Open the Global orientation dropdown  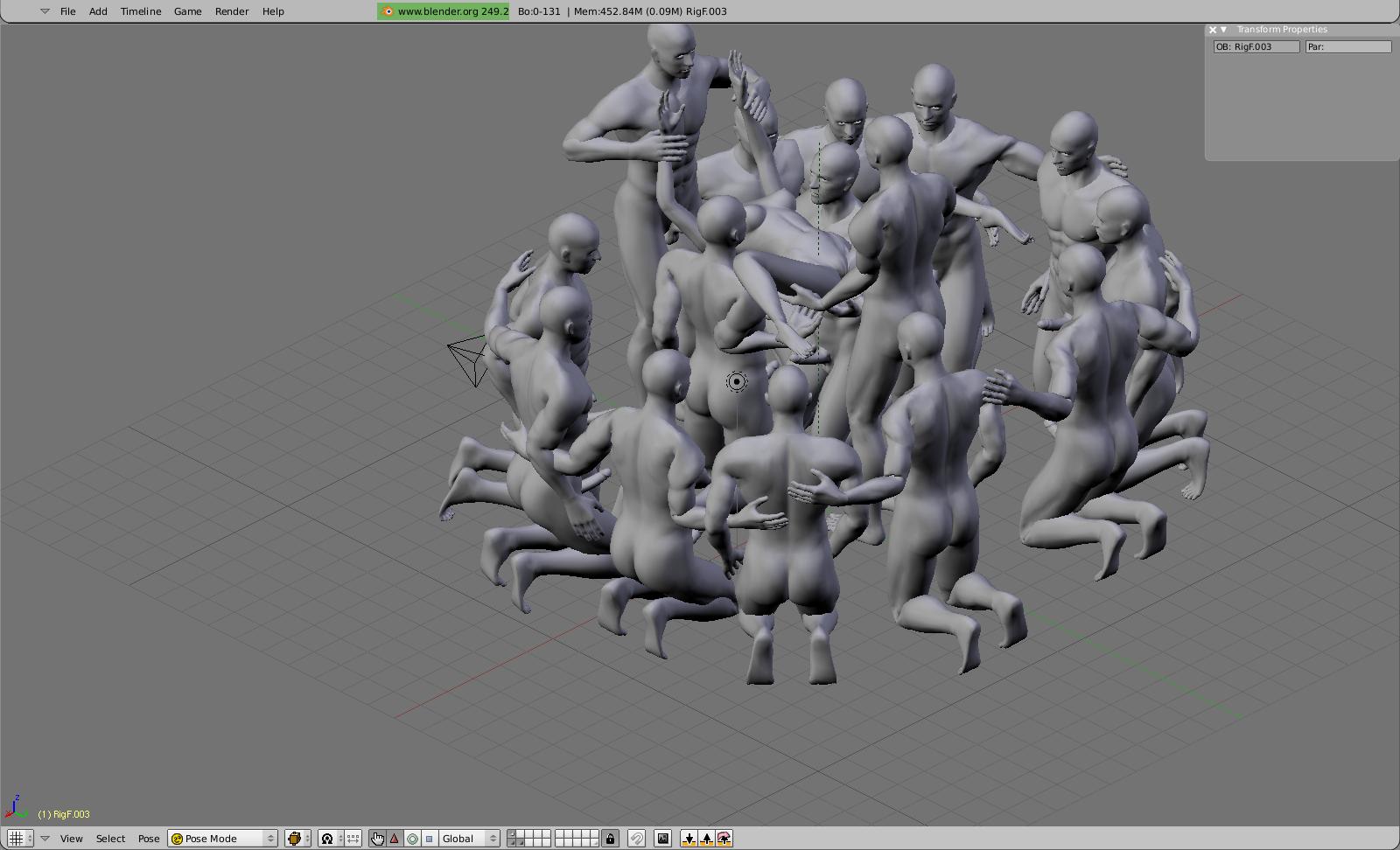tap(469, 839)
